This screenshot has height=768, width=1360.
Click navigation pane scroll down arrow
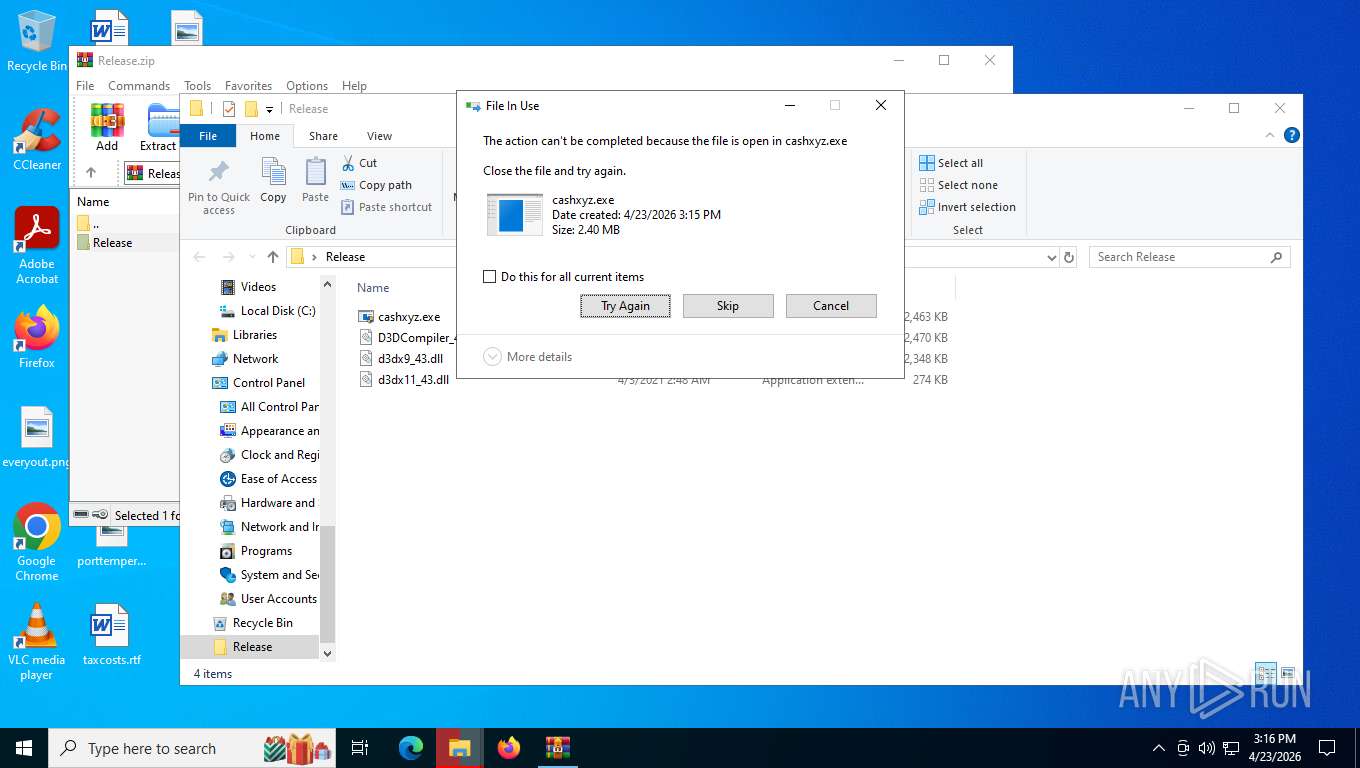pos(327,653)
